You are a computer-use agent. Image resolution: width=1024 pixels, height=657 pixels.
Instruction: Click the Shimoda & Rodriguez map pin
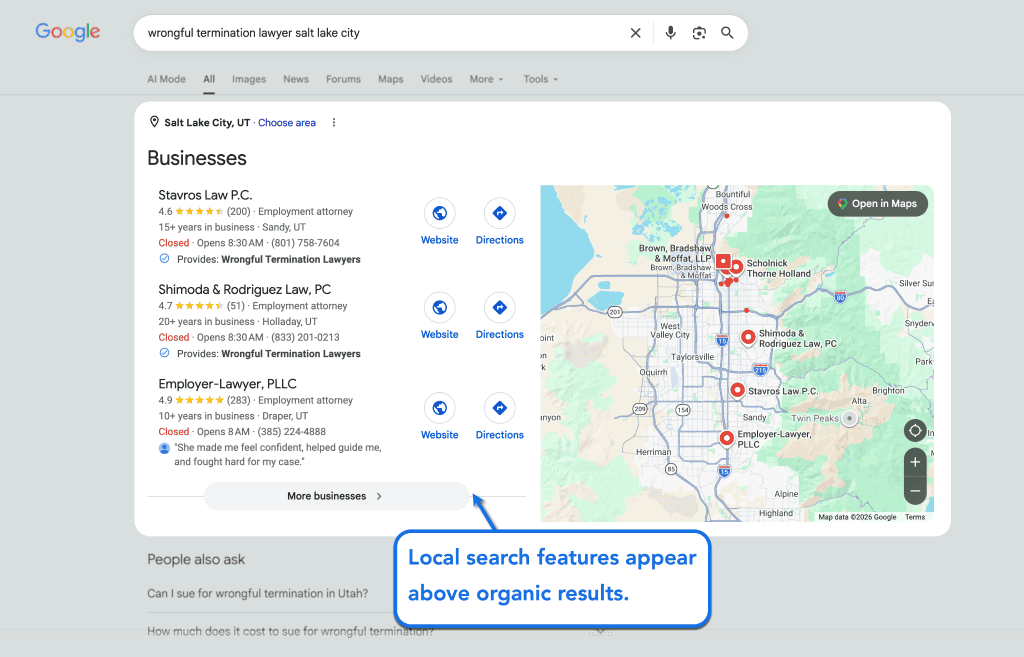748,337
